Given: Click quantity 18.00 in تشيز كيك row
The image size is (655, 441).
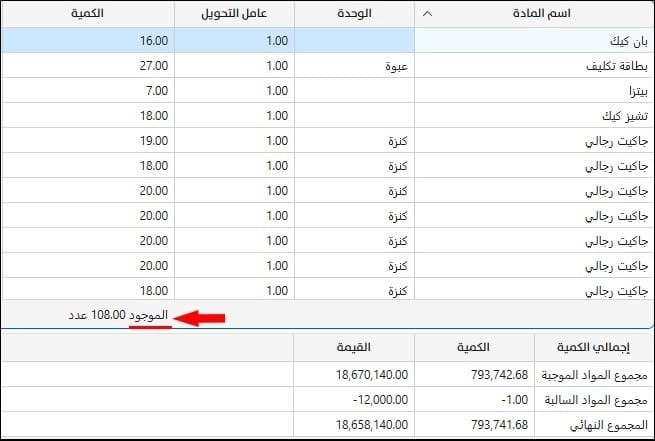Looking at the screenshot, I should pyautogui.click(x=88, y=116).
